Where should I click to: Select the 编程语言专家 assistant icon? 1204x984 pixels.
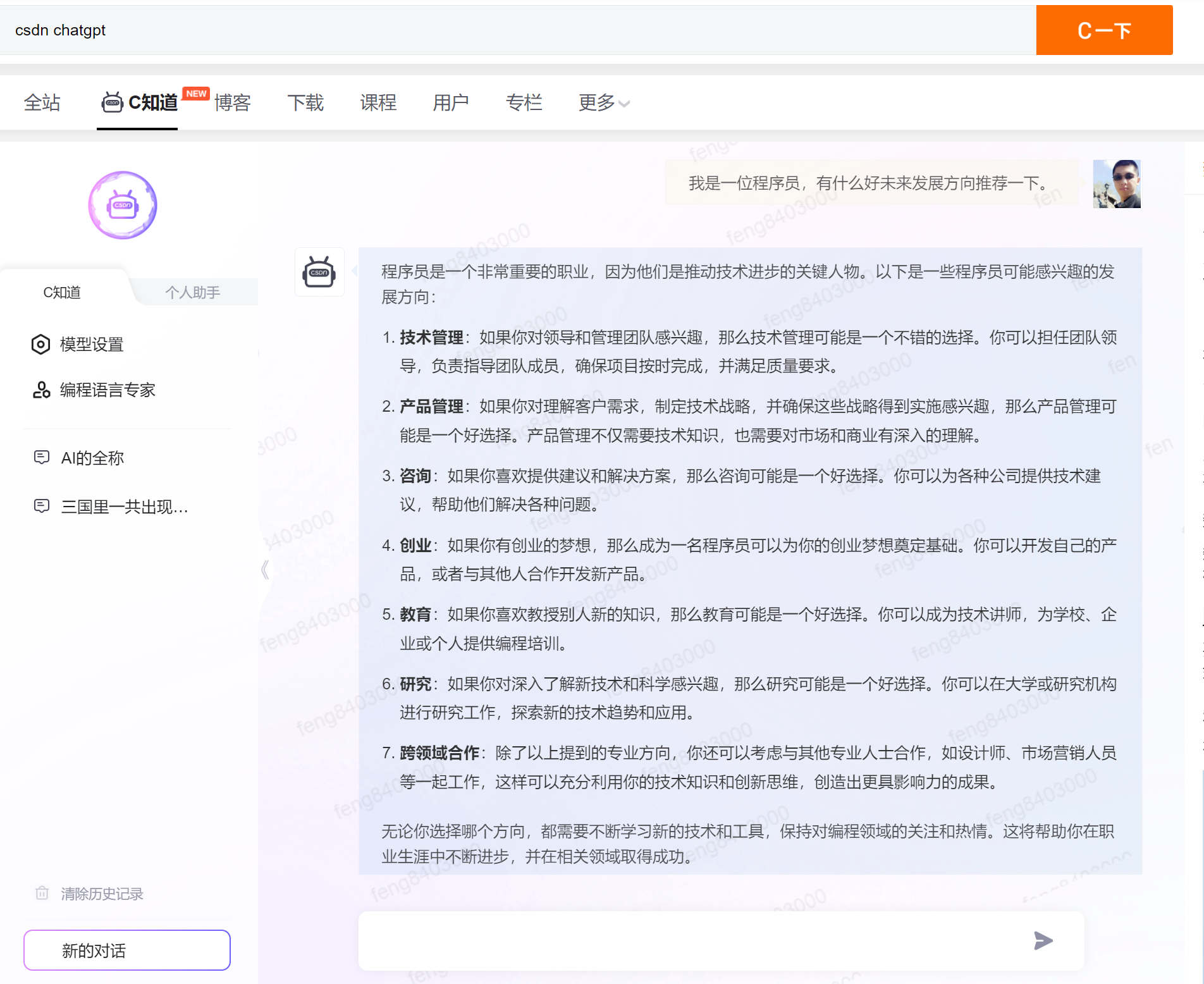tap(40, 390)
